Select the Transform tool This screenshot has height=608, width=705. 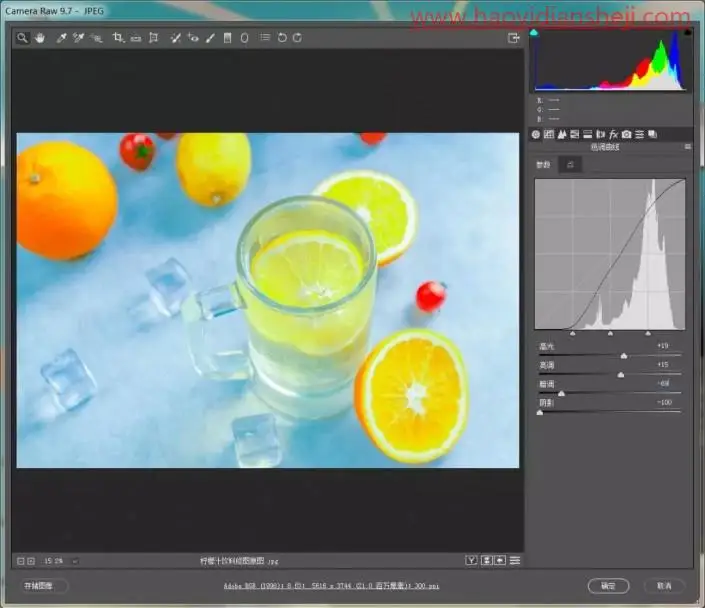[154, 38]
